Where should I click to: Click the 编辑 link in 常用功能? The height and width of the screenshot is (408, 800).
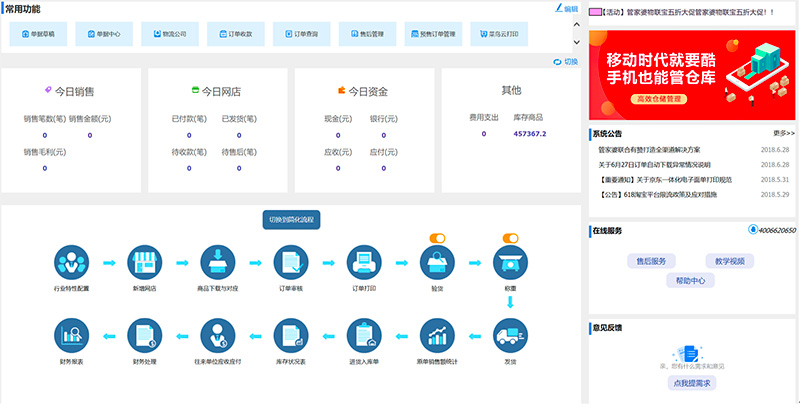[571, 9]
